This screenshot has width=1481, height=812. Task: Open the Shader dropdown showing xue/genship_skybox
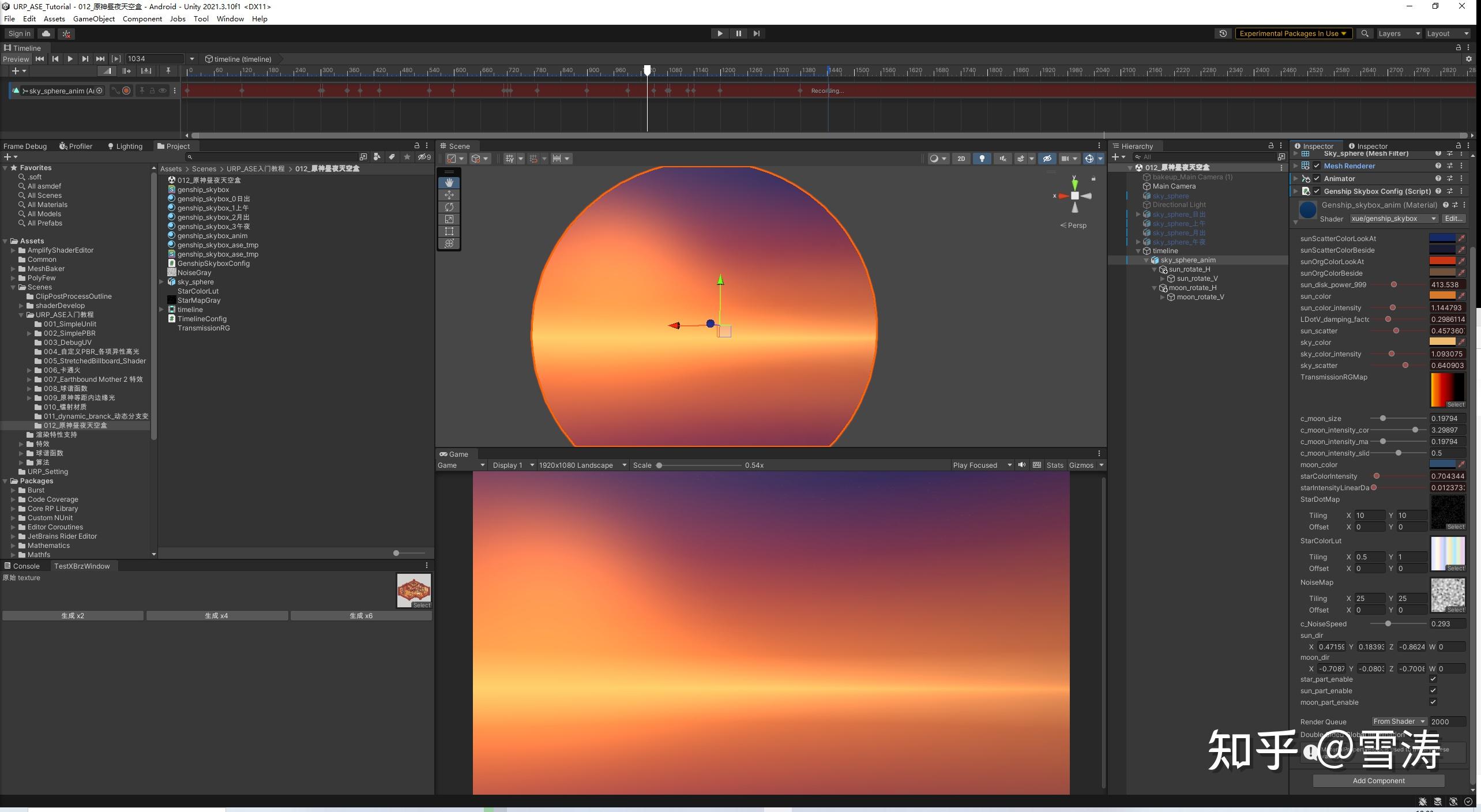tap(1393, 219)
